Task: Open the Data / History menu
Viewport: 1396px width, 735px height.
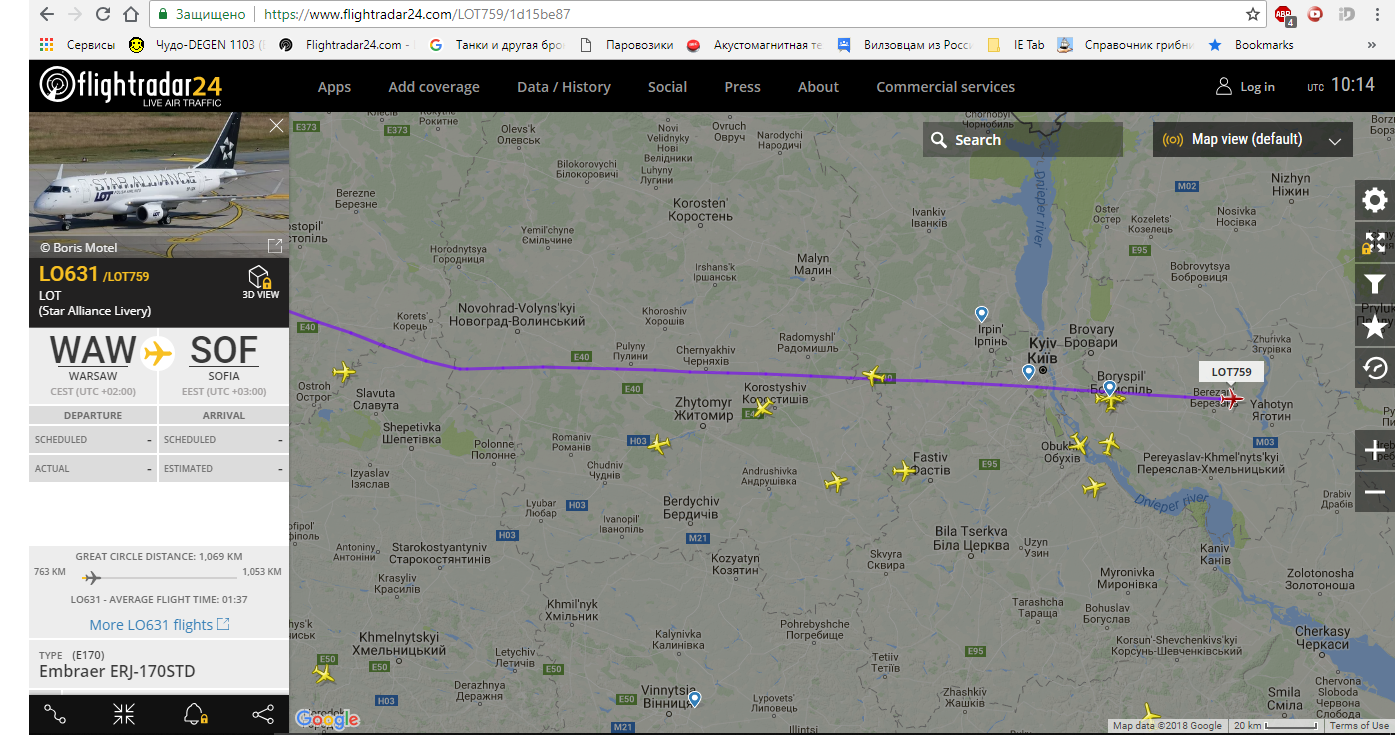Action: tap(564, 87)
